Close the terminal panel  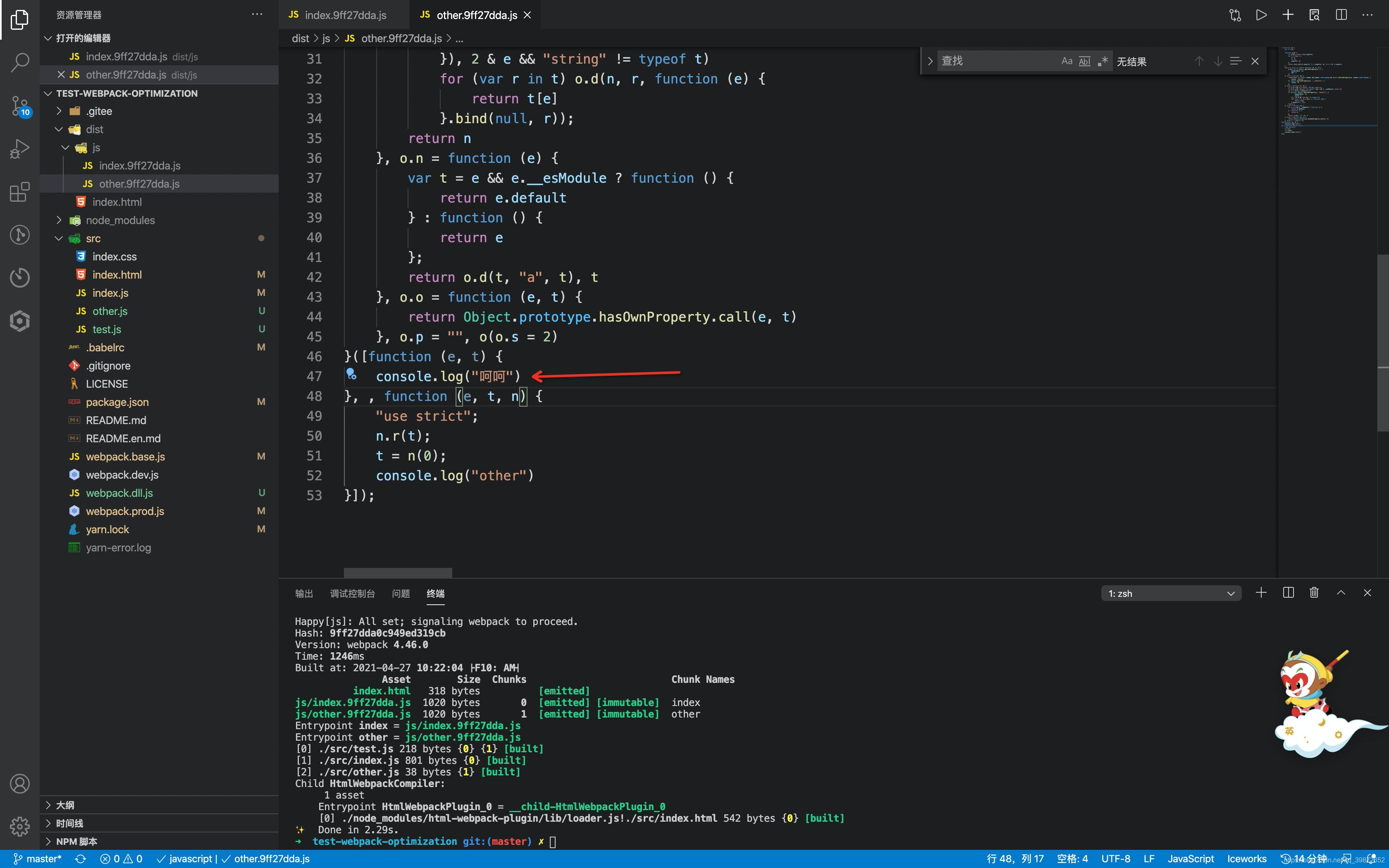1367,592
